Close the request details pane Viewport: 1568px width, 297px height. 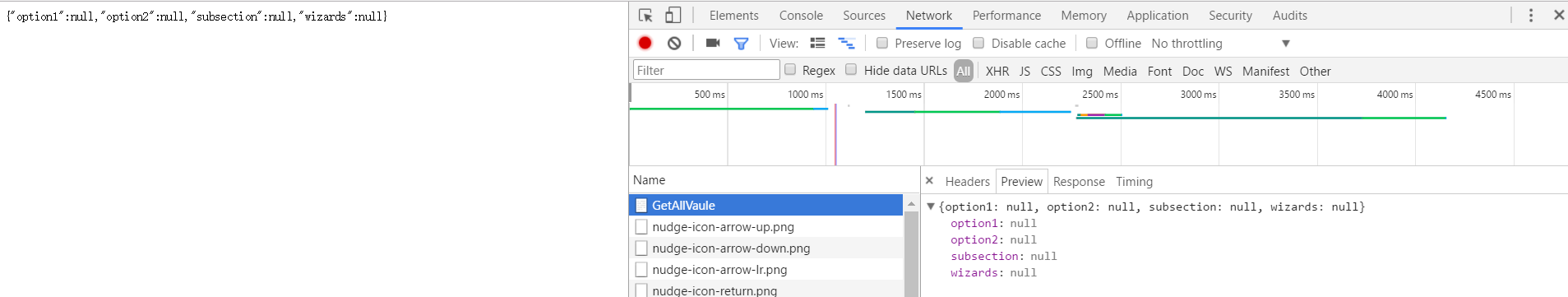click(929, 180)
